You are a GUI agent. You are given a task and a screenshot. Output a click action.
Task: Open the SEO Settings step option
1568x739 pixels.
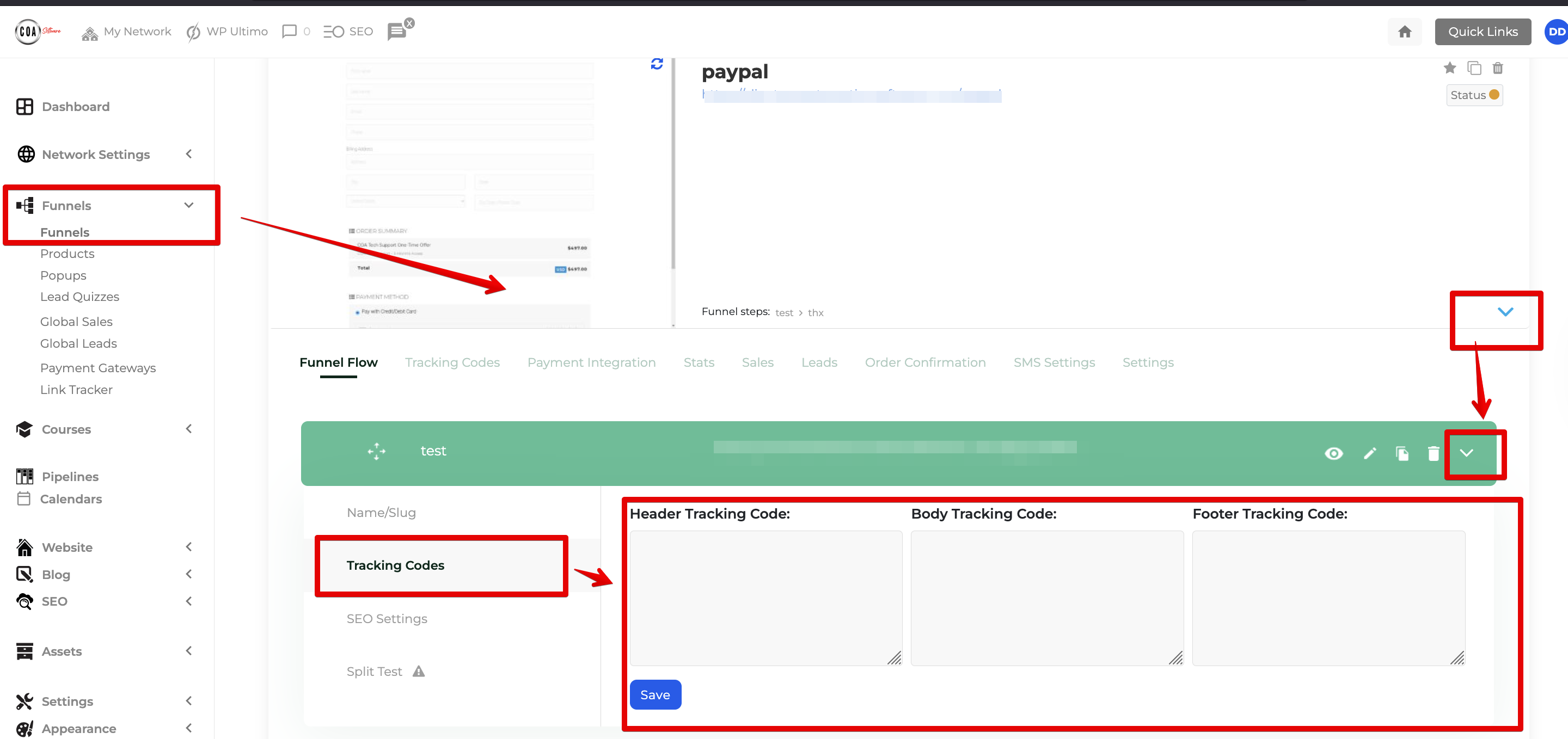pyautogui.click(x=387, y=619)
